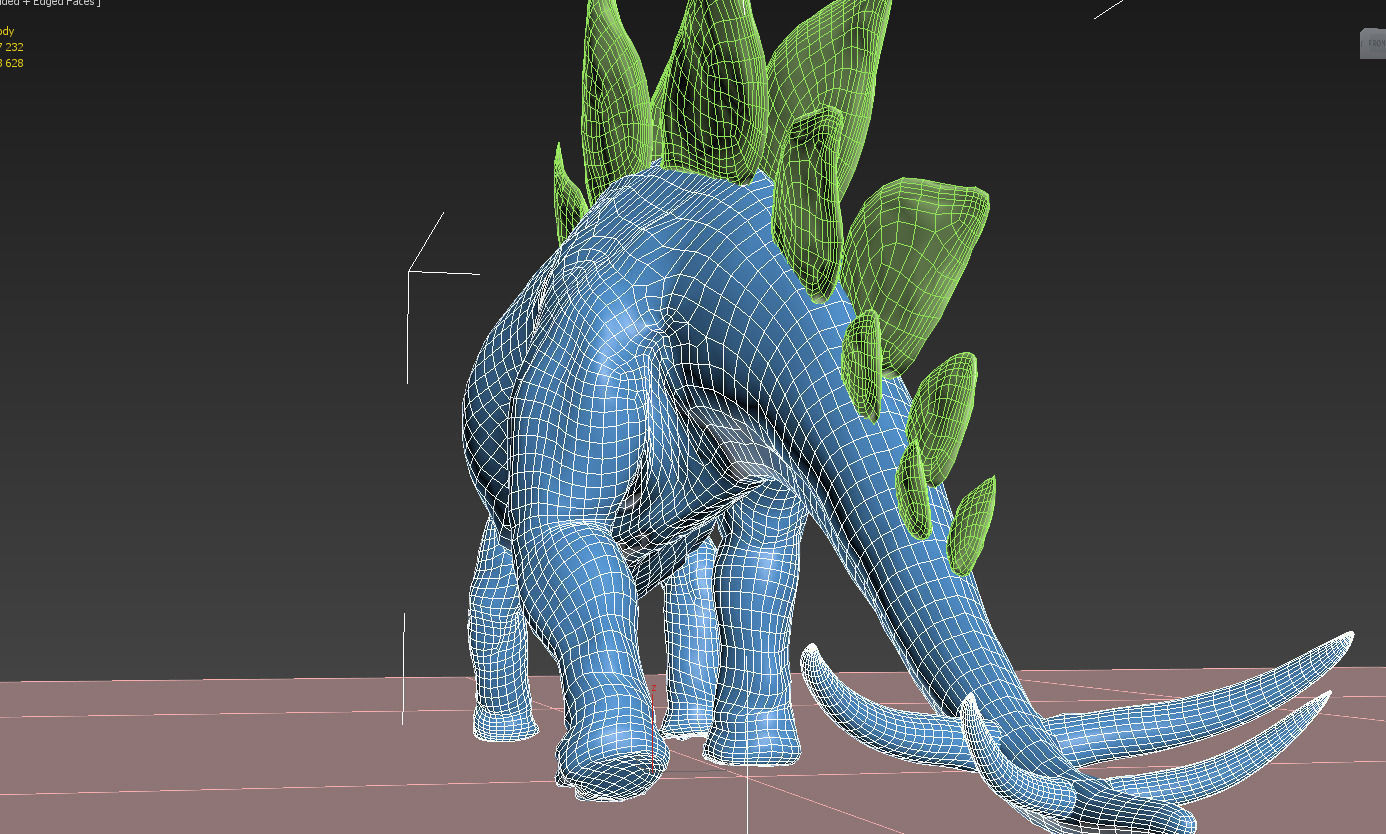Open the Shaded + Edged Faces viewport menu
The height and width of the screenshot is (834, 1386).
coord(48,3)
